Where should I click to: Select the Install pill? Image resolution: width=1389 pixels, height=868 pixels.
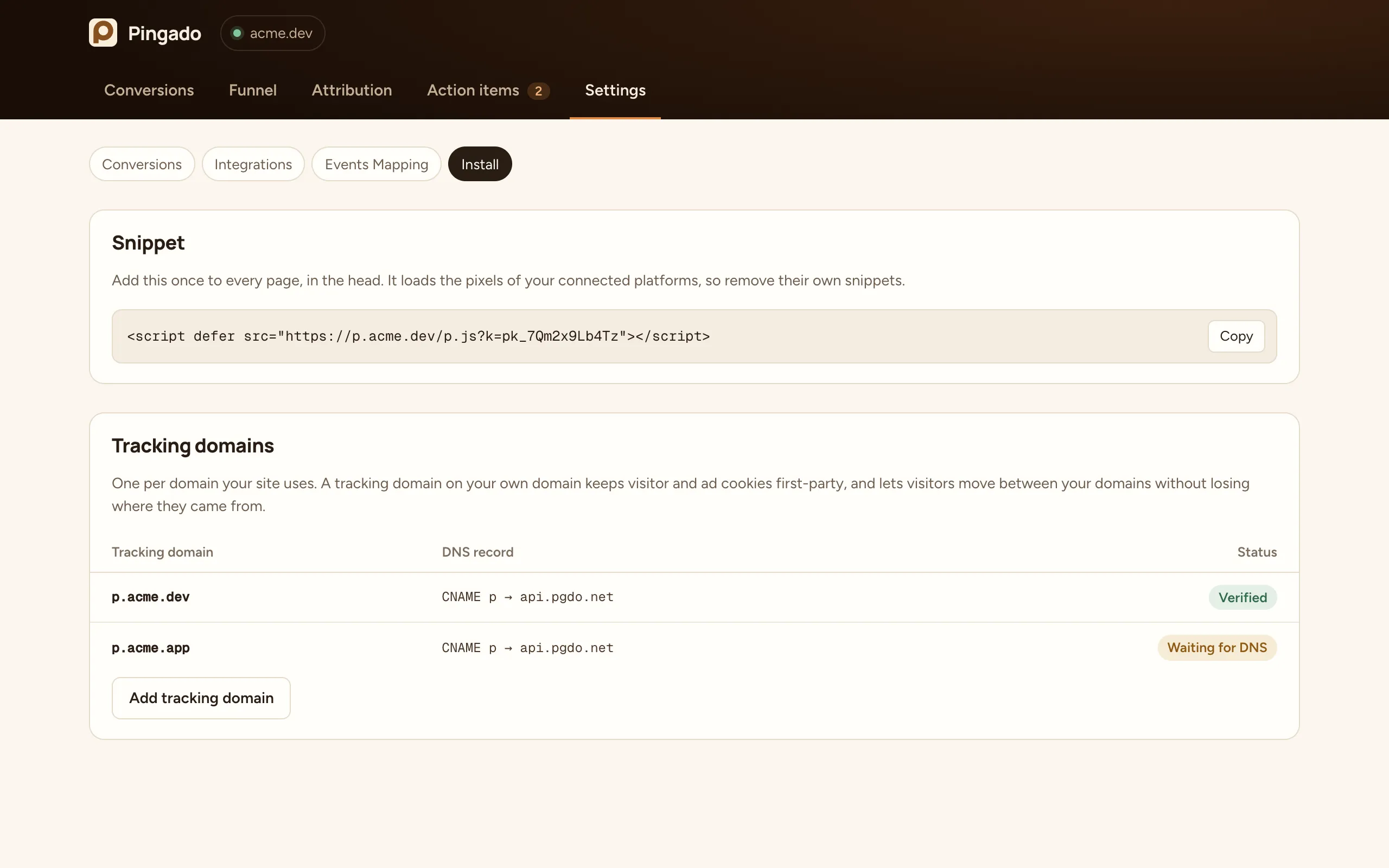point(480,164)
